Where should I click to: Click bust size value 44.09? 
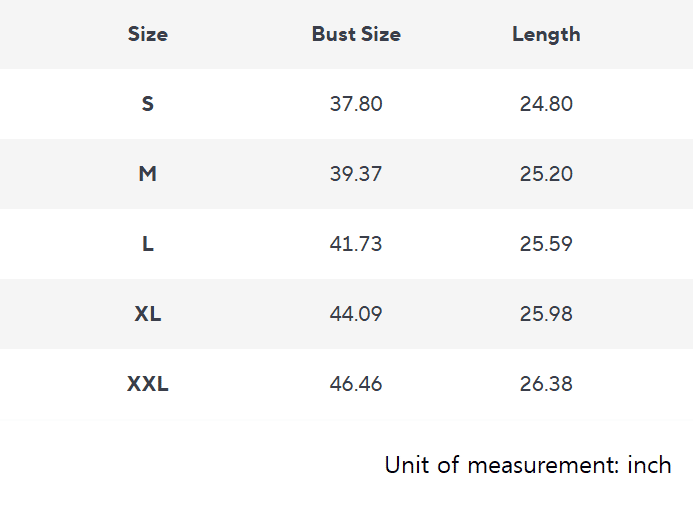pos(356,314)
